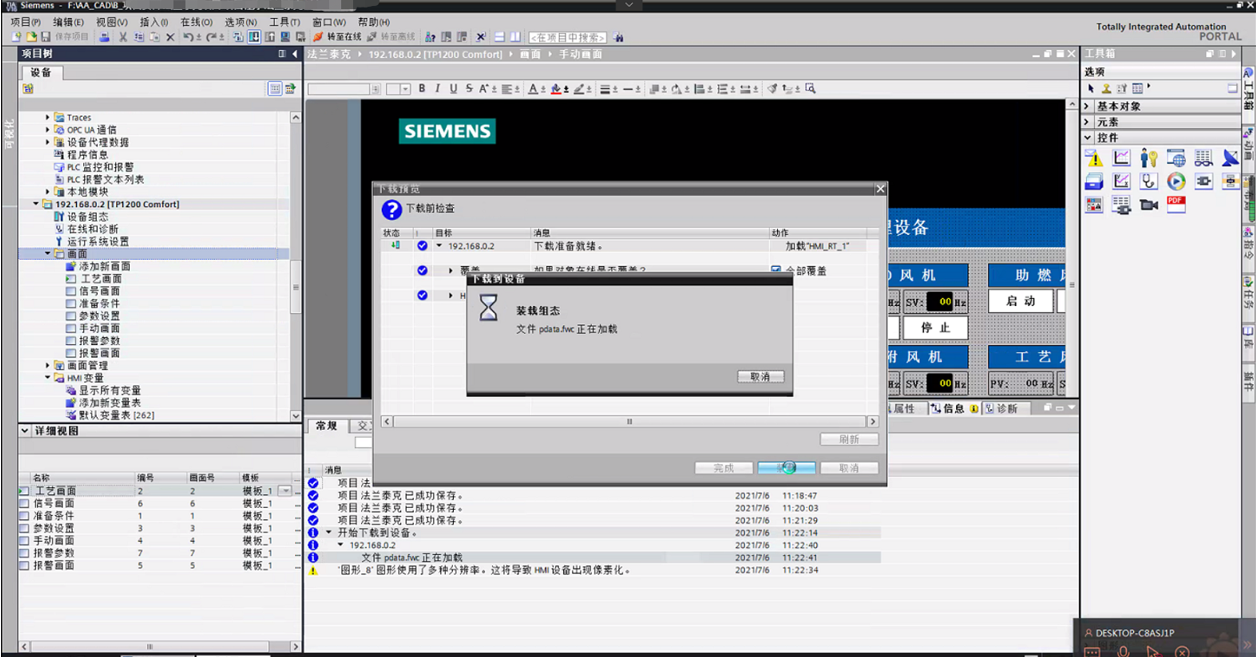Screen dimensions: 1256x657
Task: Click the 启动 button on the HMI screen
Action: 1020,301
